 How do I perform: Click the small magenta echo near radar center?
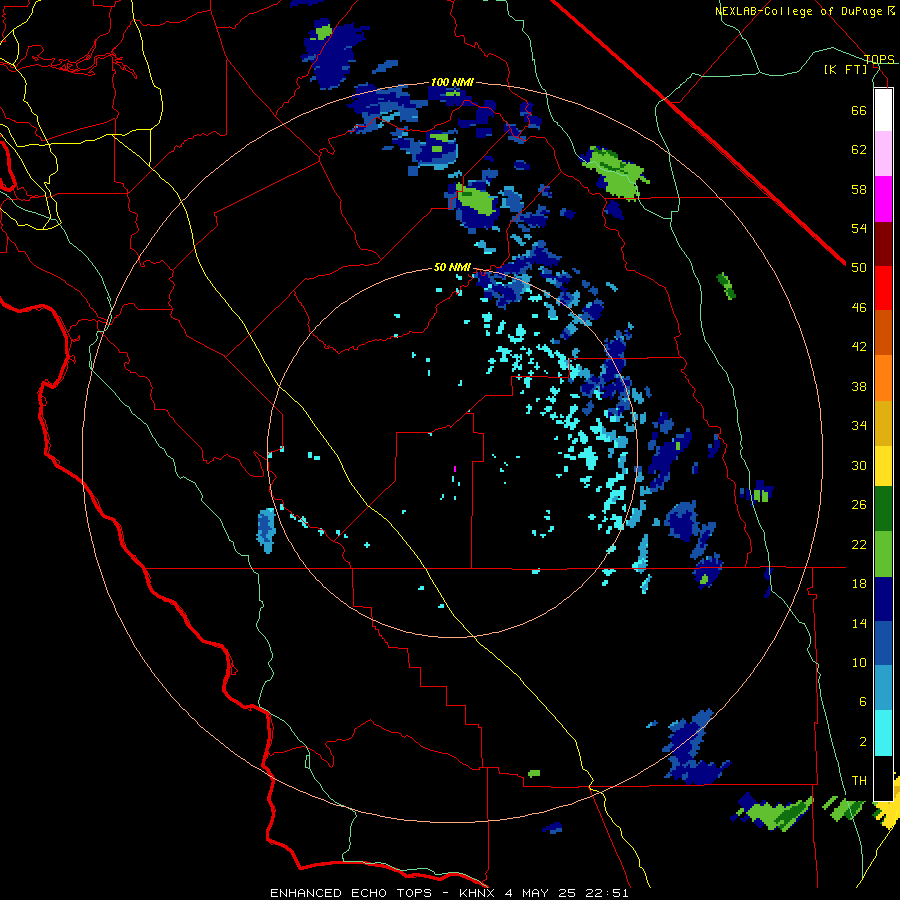[x=455, y=469]
